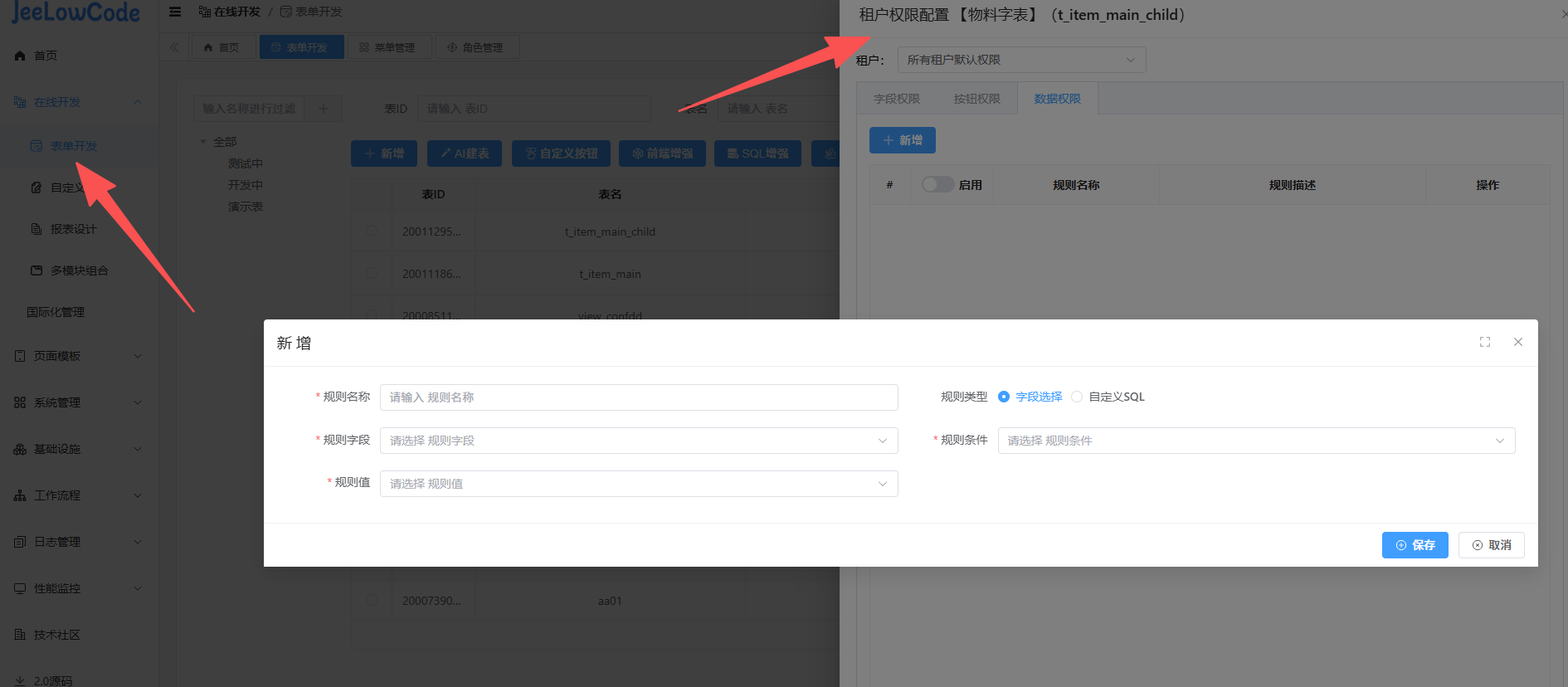Select the 字段选择 radio option
This screenshot has height=687, width=1568.
tap(1004, 397)
